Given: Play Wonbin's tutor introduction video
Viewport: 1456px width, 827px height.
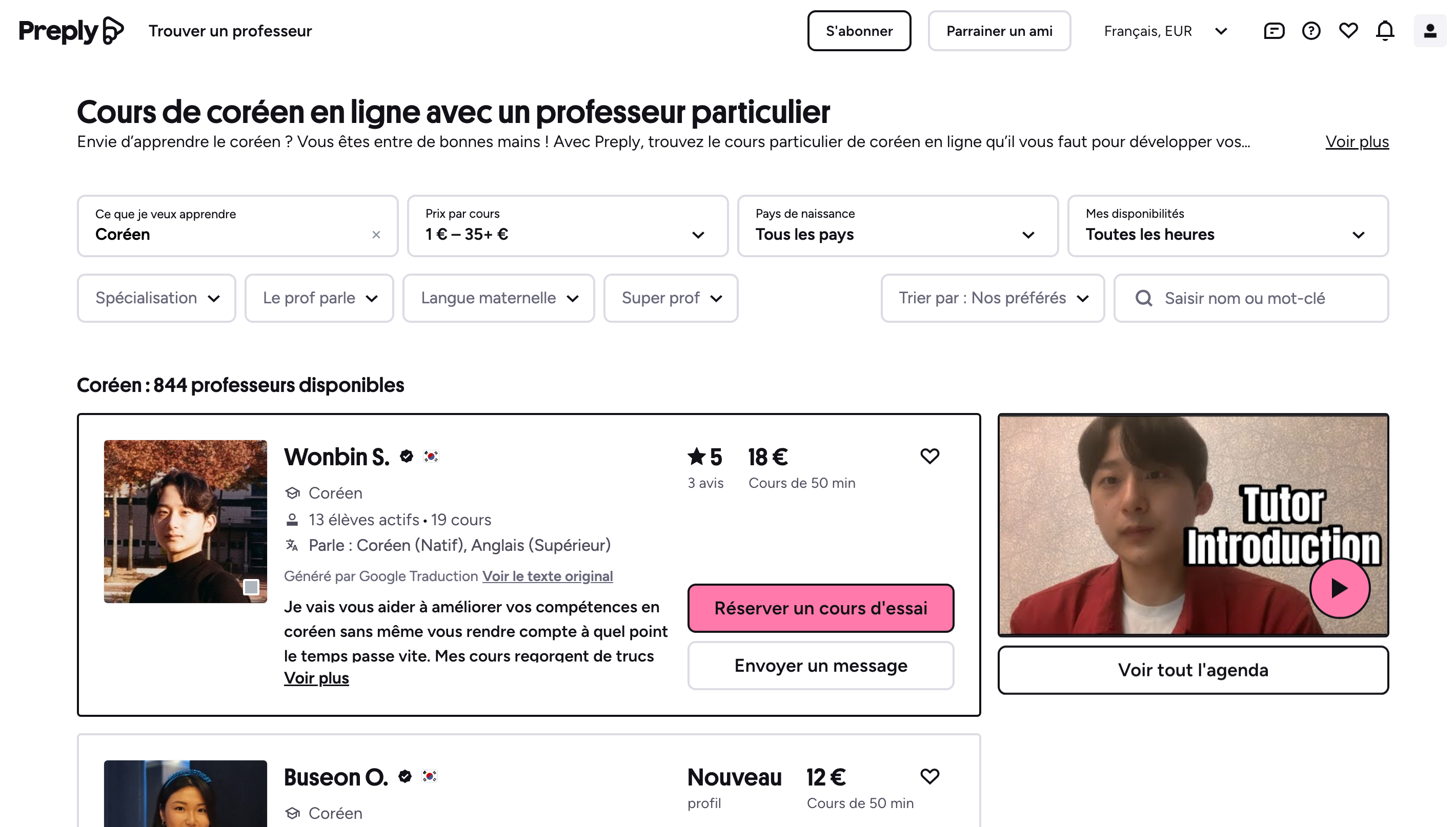Looking at the screenshot, I should [x=1340, y=588].
